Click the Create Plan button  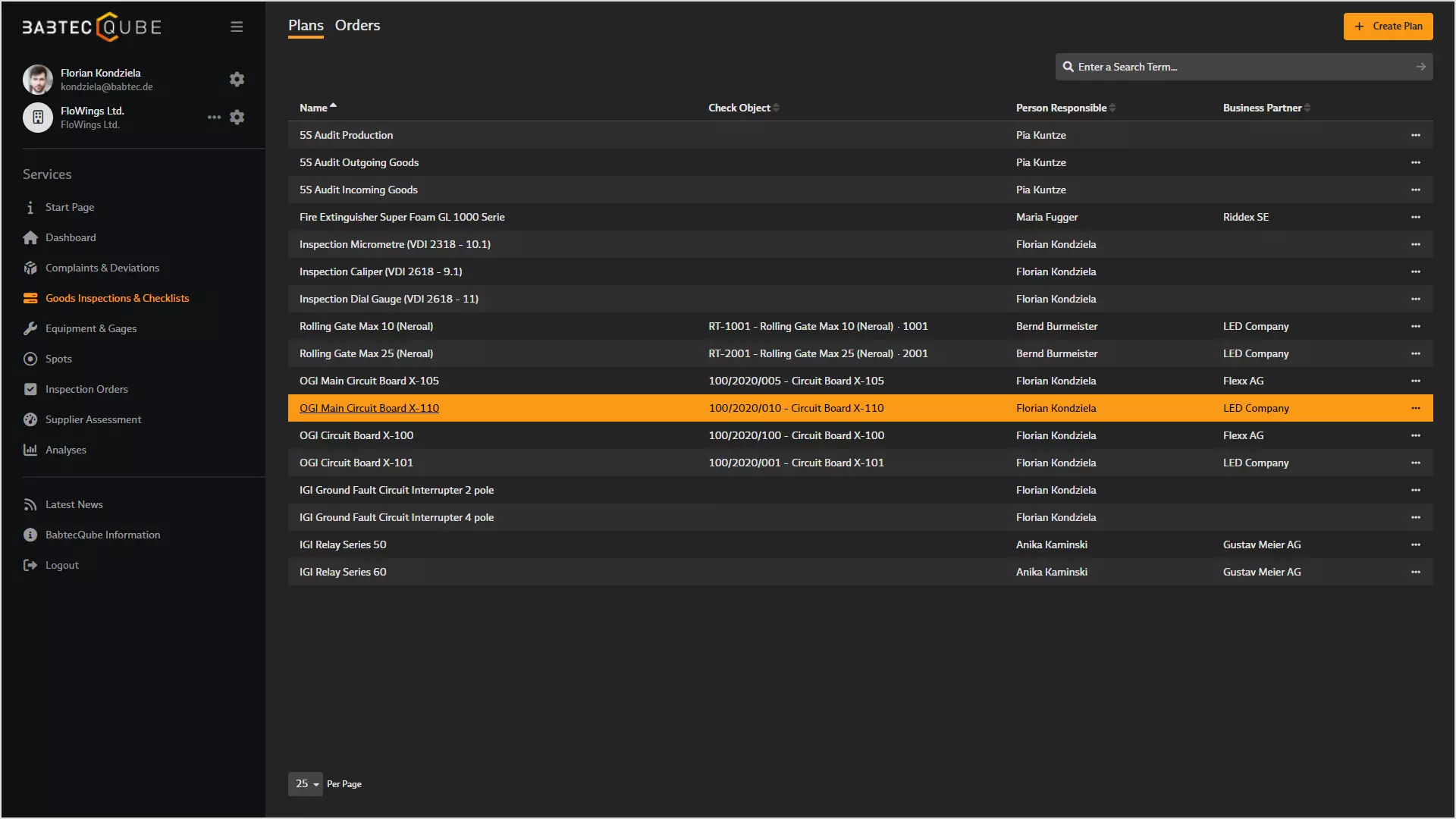[x=1389, y=27]
